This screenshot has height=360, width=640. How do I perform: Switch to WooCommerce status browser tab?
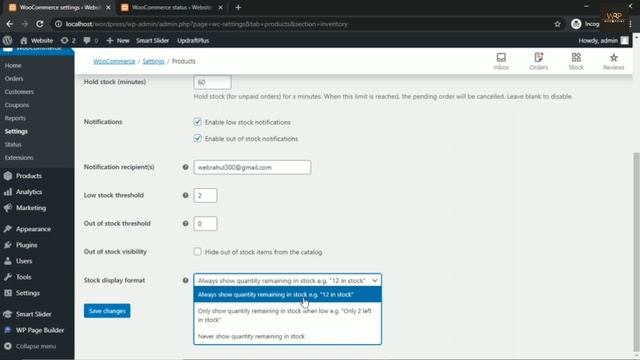(x=171, y=7)
